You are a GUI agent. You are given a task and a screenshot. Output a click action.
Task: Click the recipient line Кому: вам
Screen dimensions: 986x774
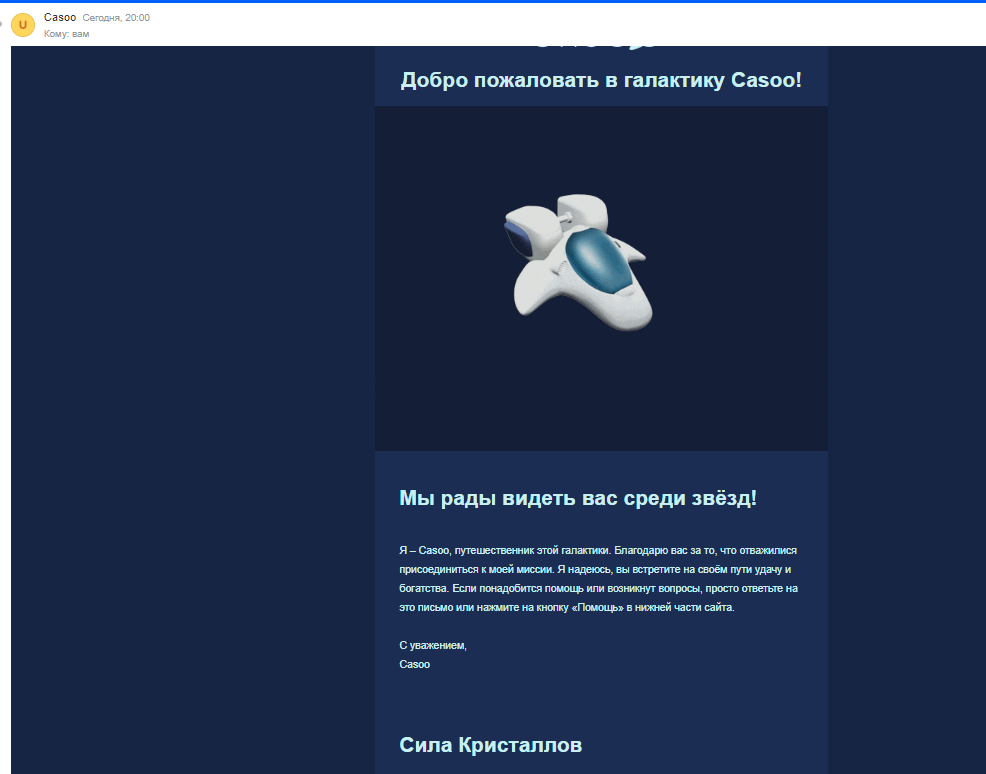(x=67, y=34)
